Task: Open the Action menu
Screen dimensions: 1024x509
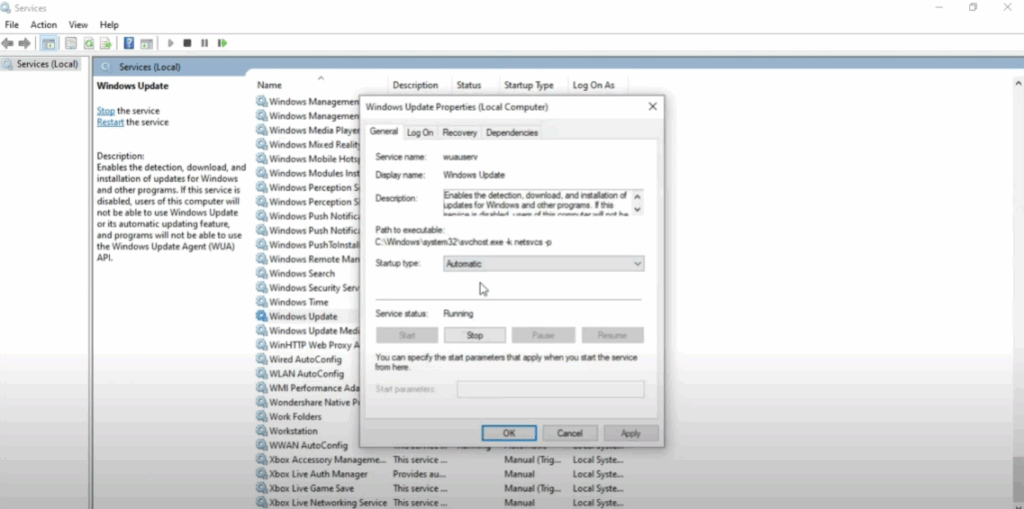Action: click(44, 25)
